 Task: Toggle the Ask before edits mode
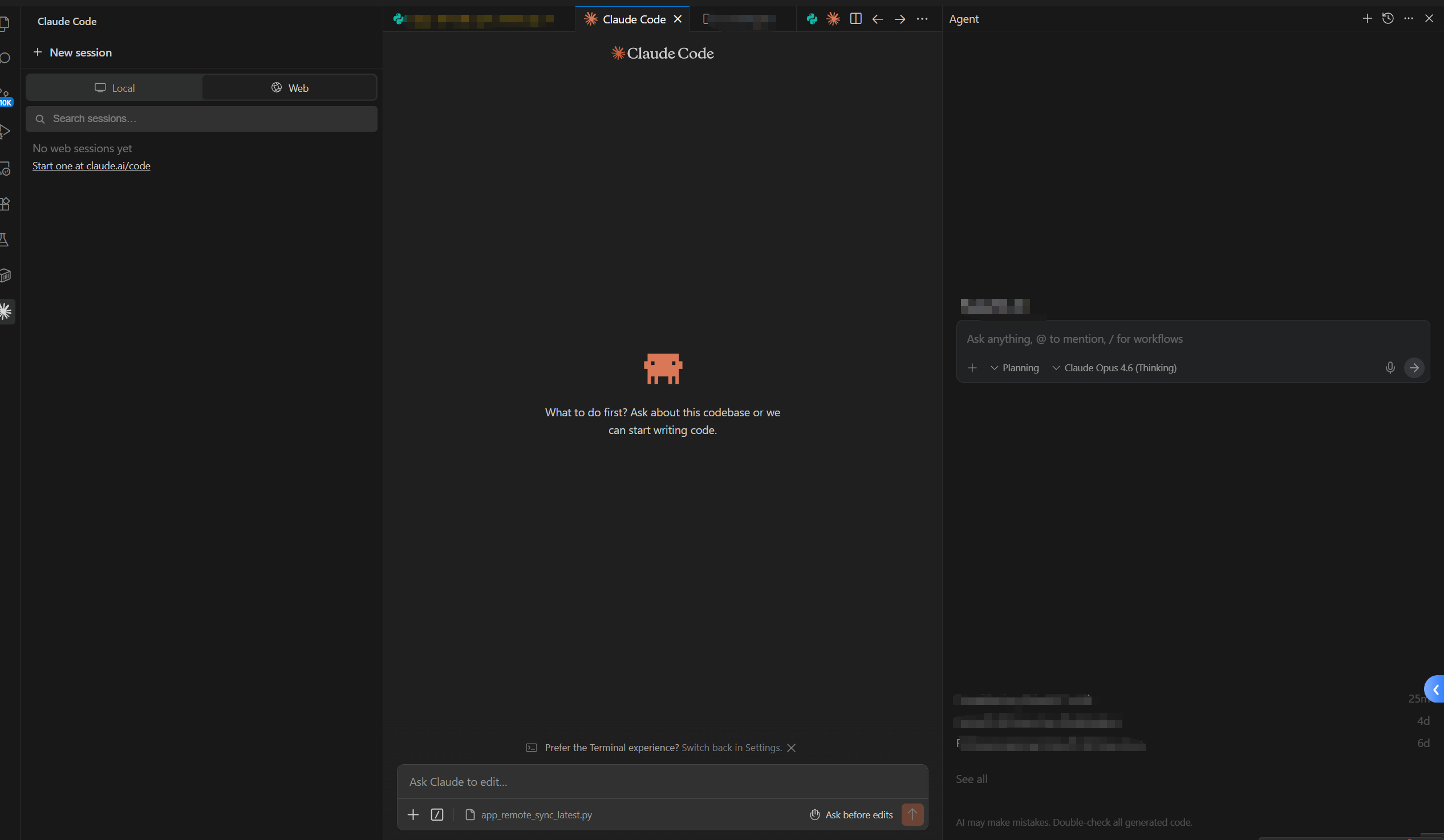pos(851,814)
